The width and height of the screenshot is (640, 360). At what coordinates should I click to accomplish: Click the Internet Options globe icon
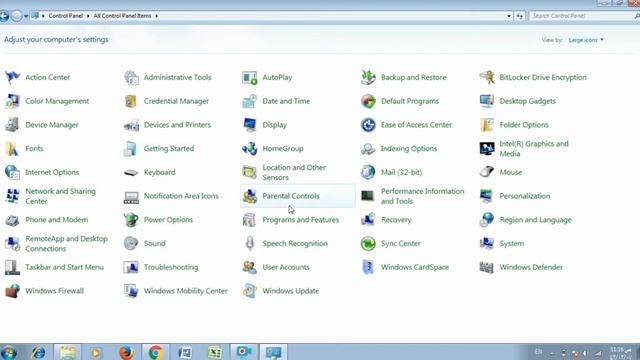(x=12, y=172)
